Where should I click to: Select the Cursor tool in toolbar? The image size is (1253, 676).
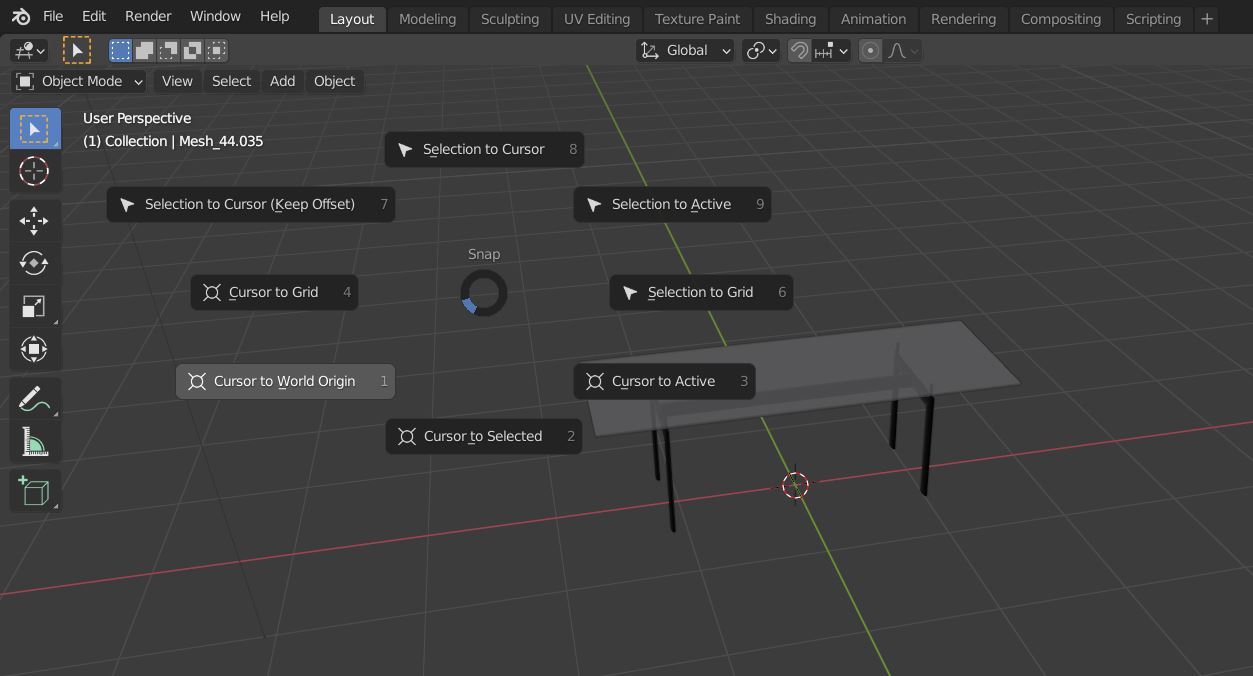click(34, 171)
